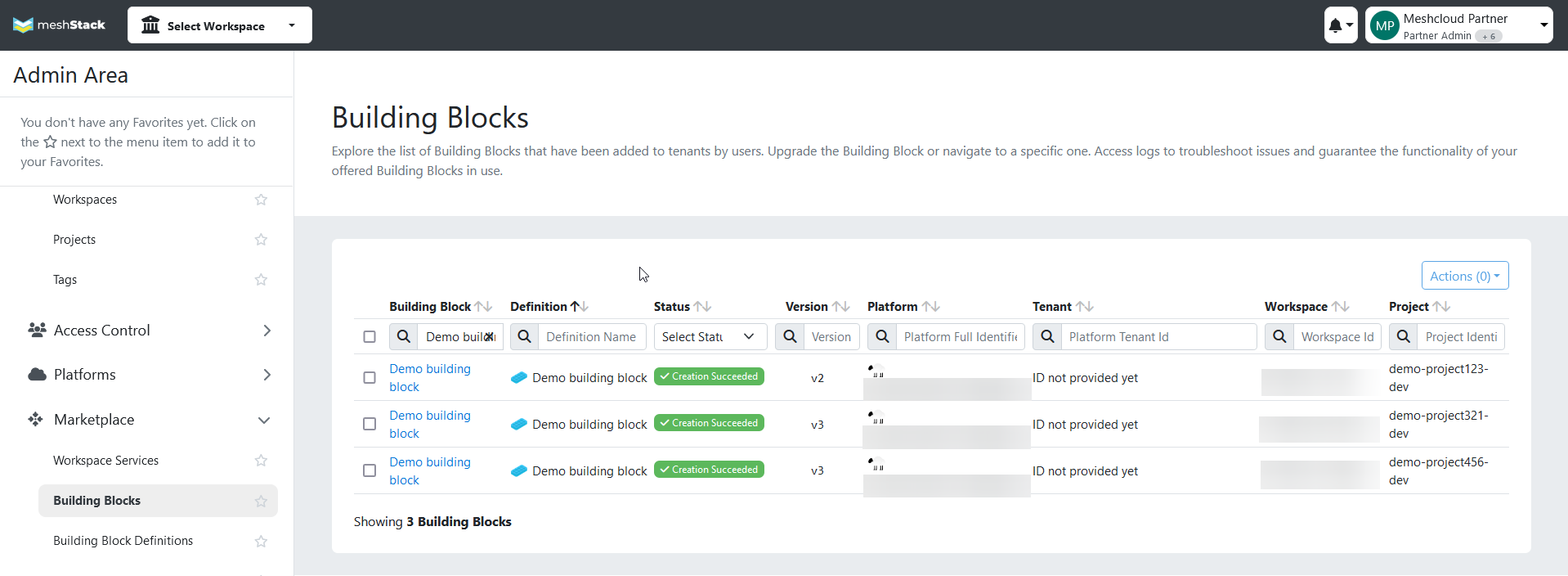Clear the Demo build search filter
This screenshot has height=576, width=1568.
click(489, 336)
